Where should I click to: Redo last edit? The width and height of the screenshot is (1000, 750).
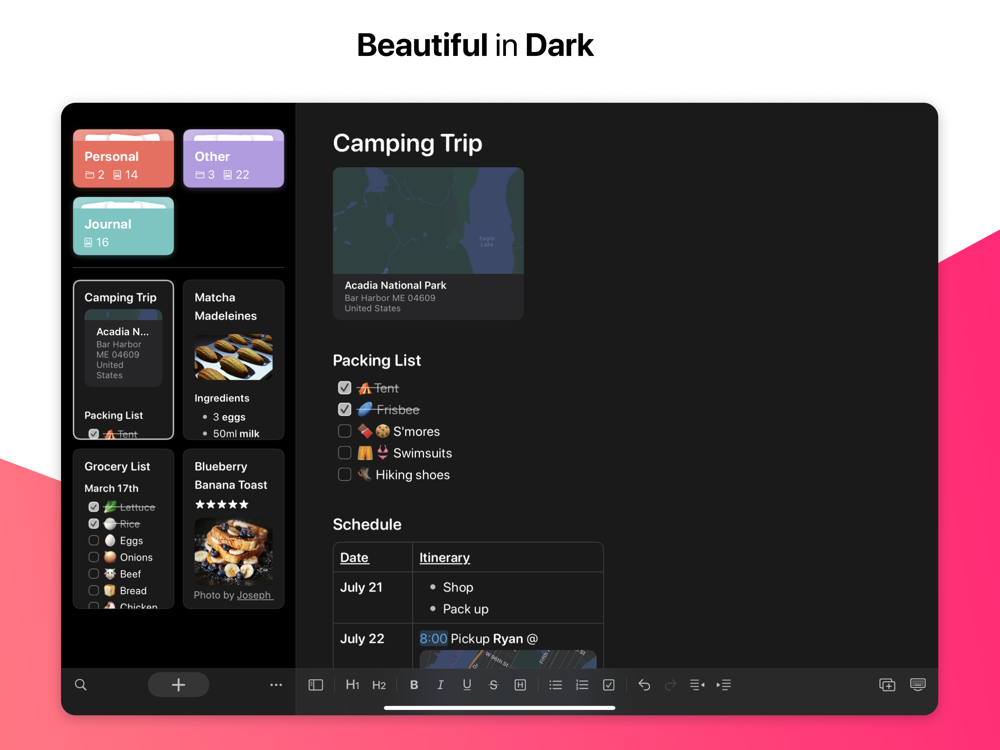pyautogui.click(x=670, y=684)
